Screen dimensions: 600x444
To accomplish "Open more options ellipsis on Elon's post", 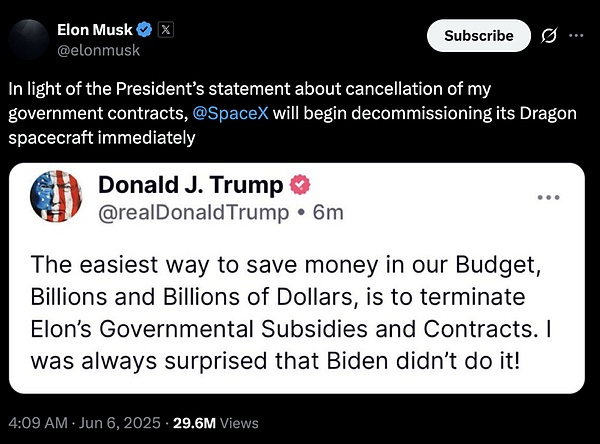I will [576, 35].
